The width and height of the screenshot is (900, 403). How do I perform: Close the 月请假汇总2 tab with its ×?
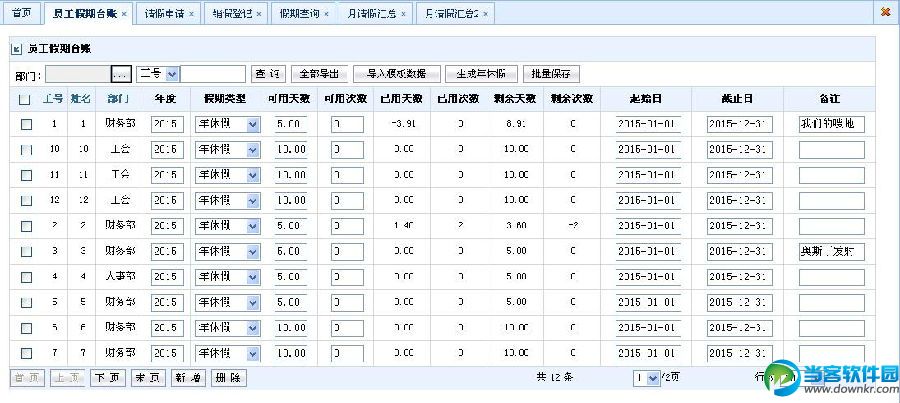coord(486,13)
